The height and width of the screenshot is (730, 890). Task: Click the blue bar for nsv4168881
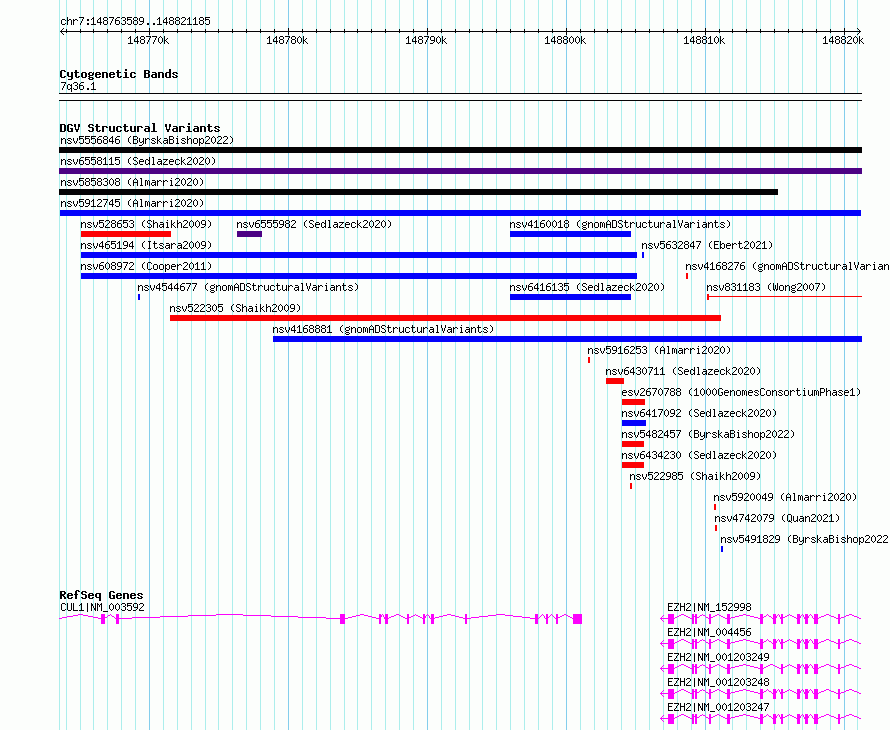tap(568, 339)
